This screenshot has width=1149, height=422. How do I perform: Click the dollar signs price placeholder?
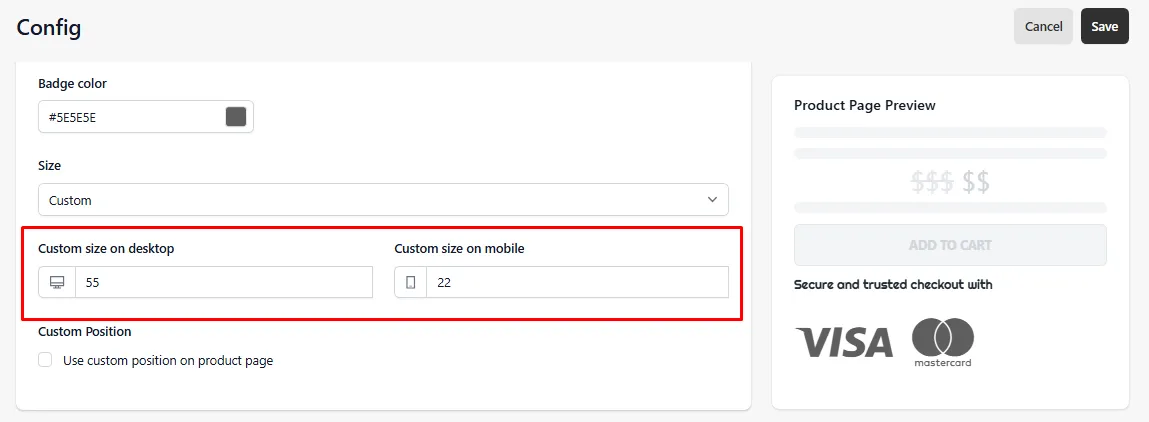click(950, 181)
